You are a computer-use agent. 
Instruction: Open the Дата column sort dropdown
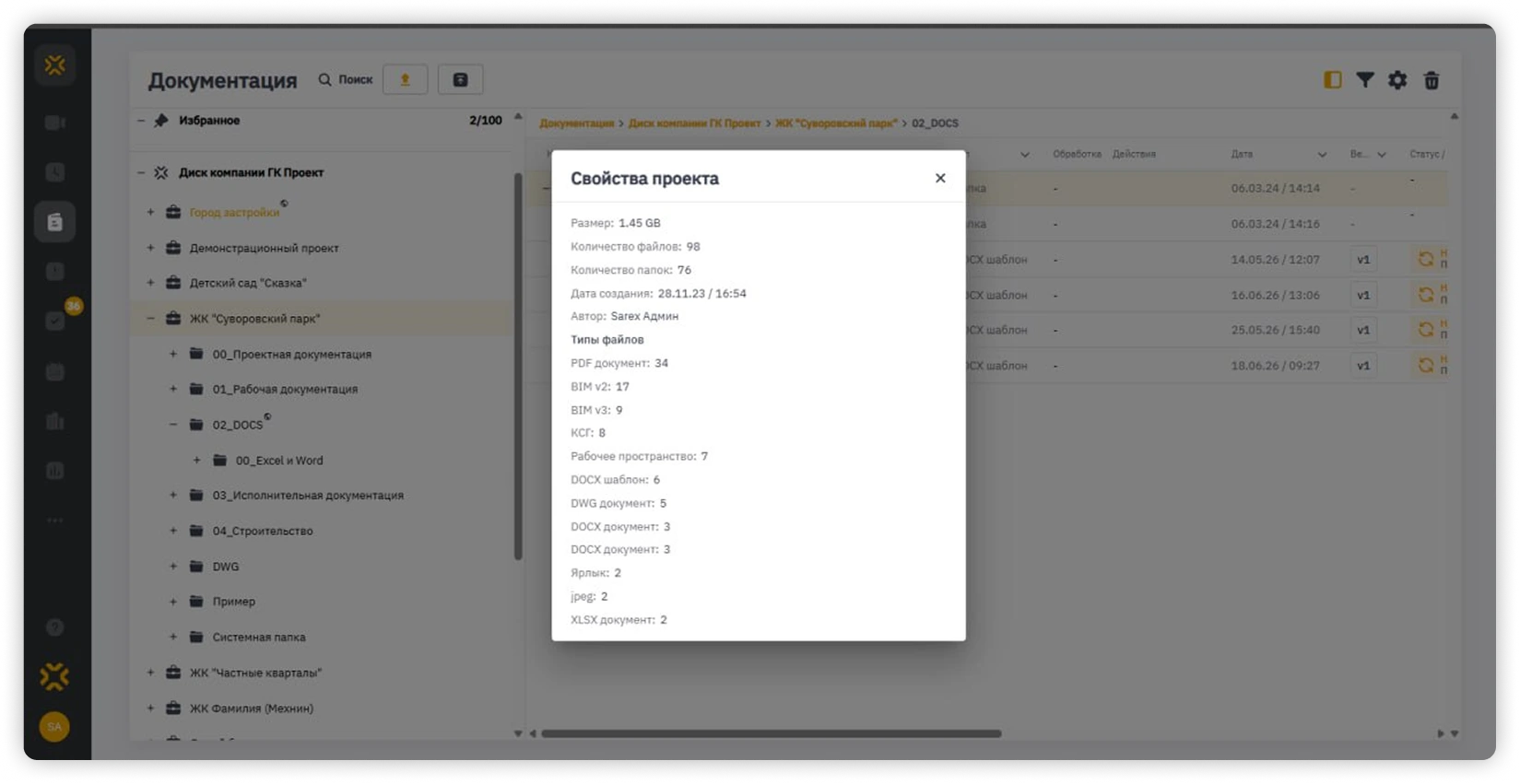point(1322,155)
